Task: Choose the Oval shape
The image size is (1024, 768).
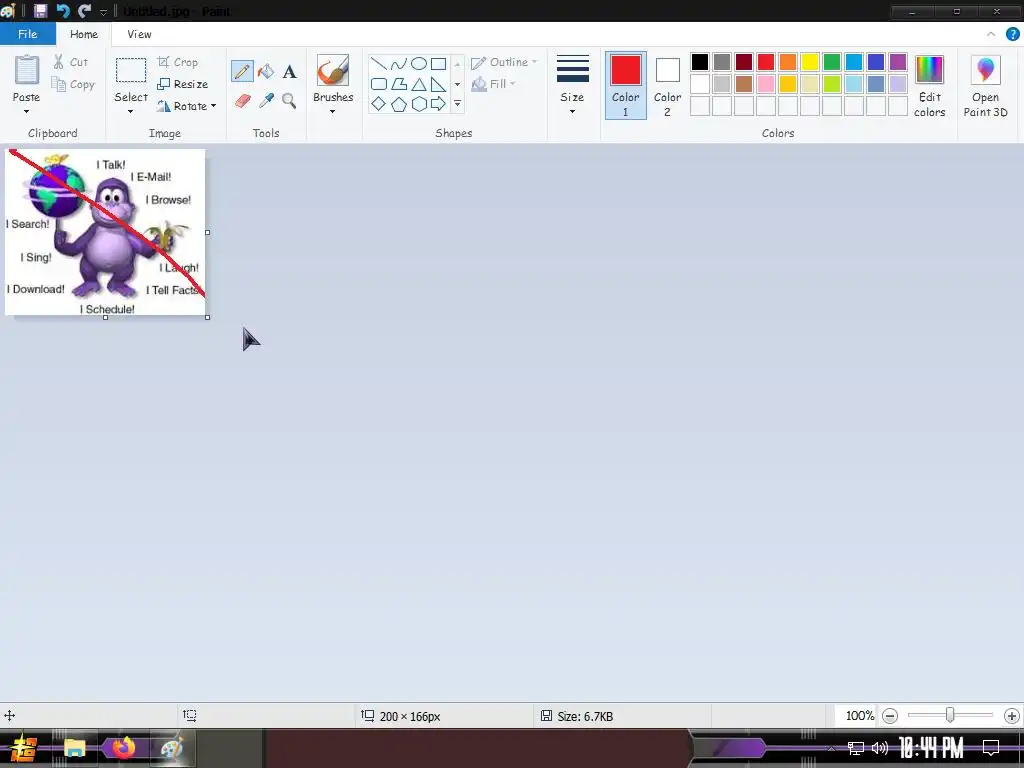Action: pyautogui.click(x=419, y=64)
